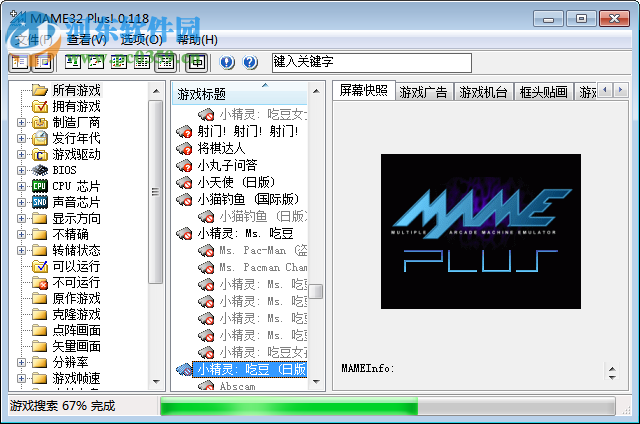Image resolution: width=640 pixels, height=424 pixels.
Task: Select the 游戏驱动 folder icon
Action: (40, 154)
